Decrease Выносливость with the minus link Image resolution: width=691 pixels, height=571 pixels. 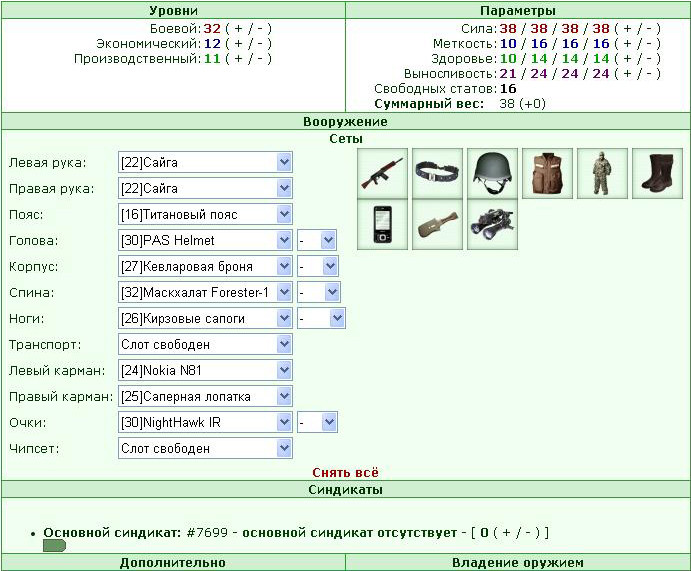point(649,74)
